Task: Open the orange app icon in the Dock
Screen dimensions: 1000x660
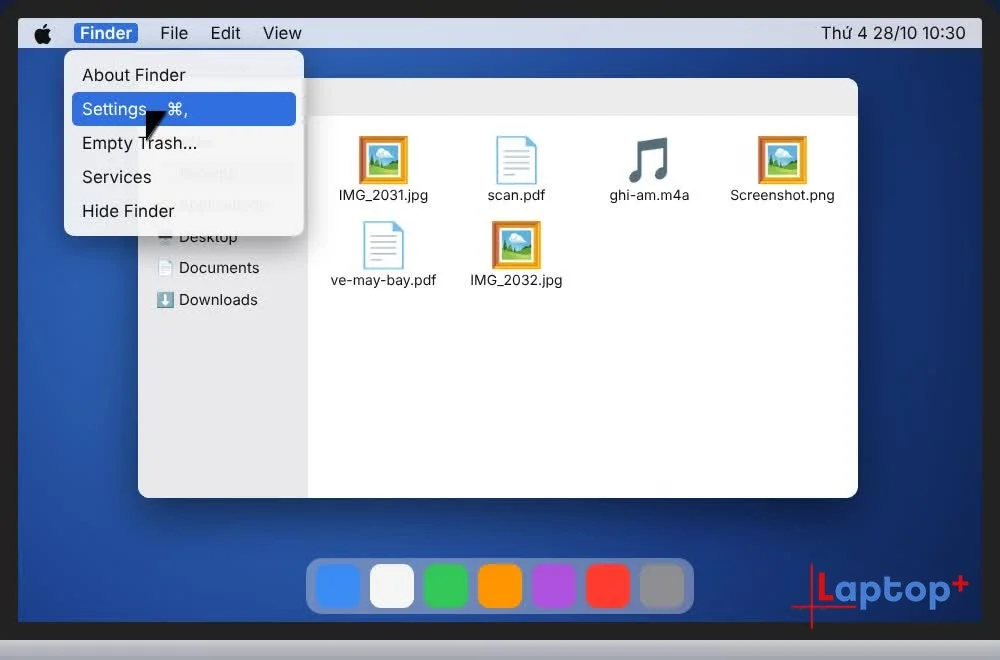Action: point(500,585)
